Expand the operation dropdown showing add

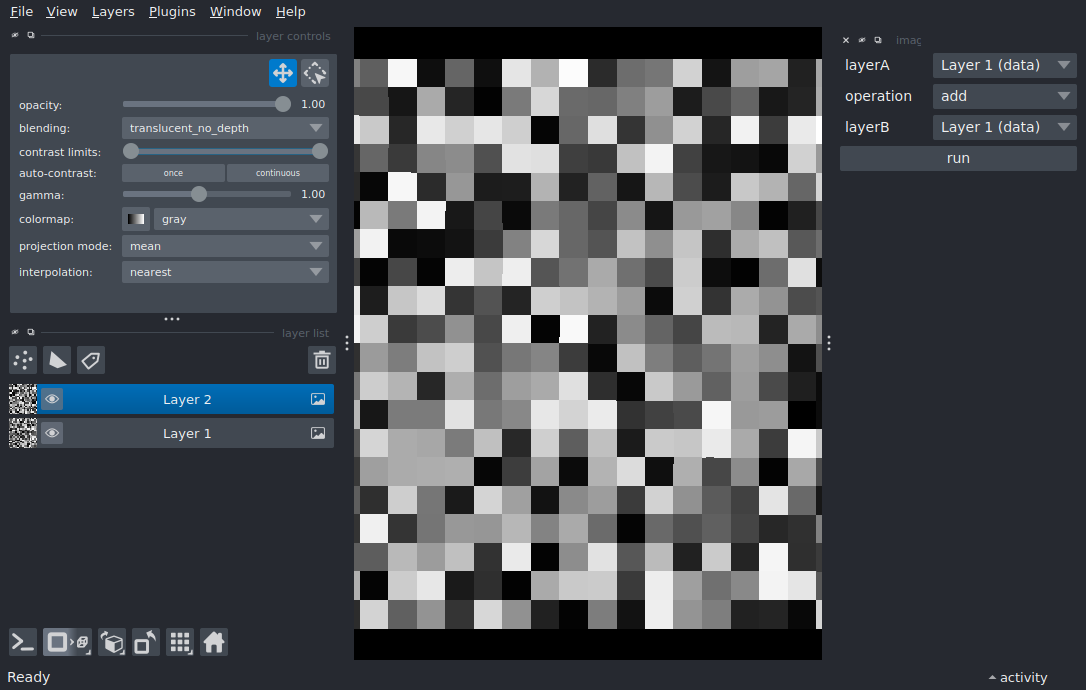(1004, 96)
